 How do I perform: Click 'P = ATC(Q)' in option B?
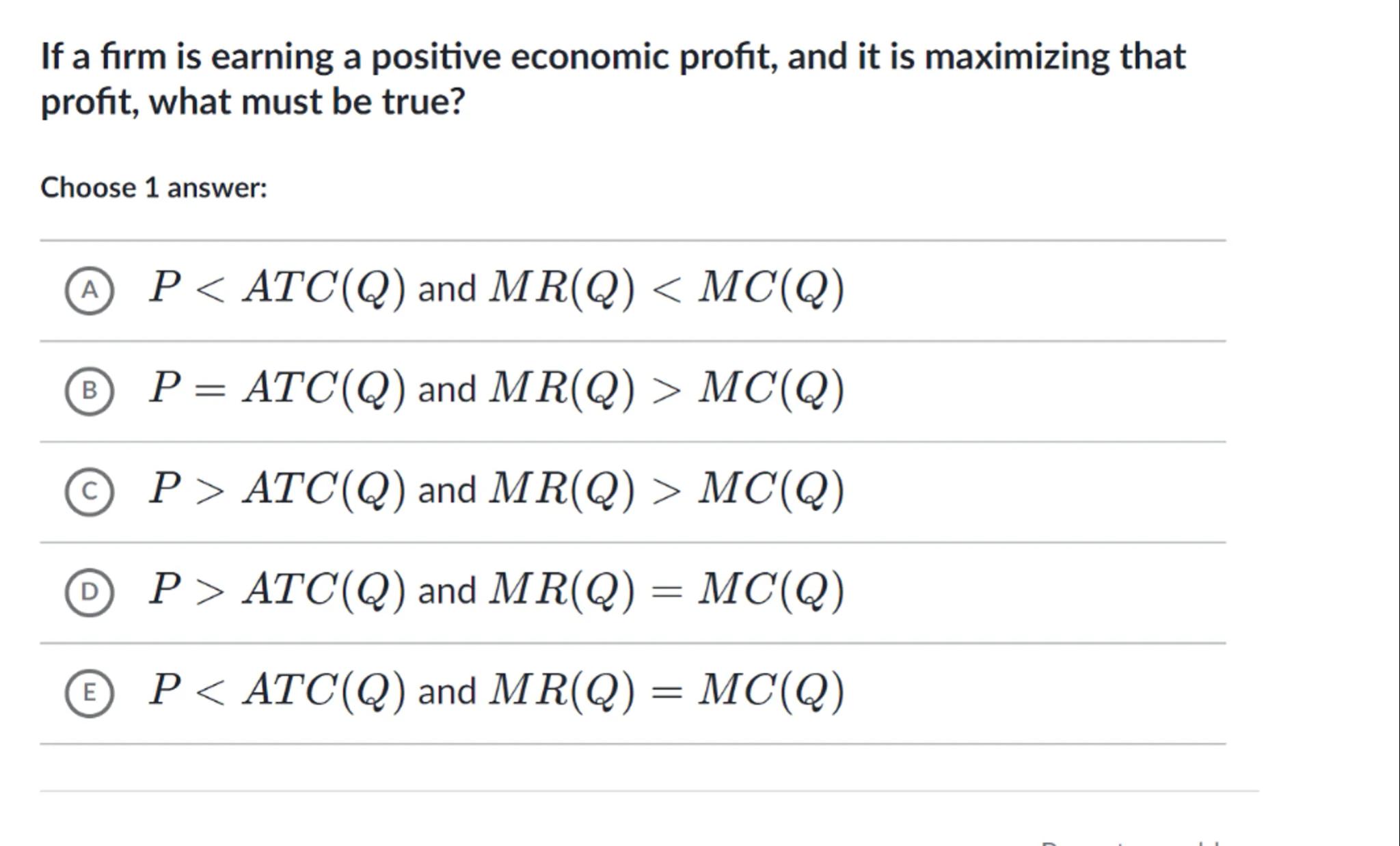tap(277, 387)
